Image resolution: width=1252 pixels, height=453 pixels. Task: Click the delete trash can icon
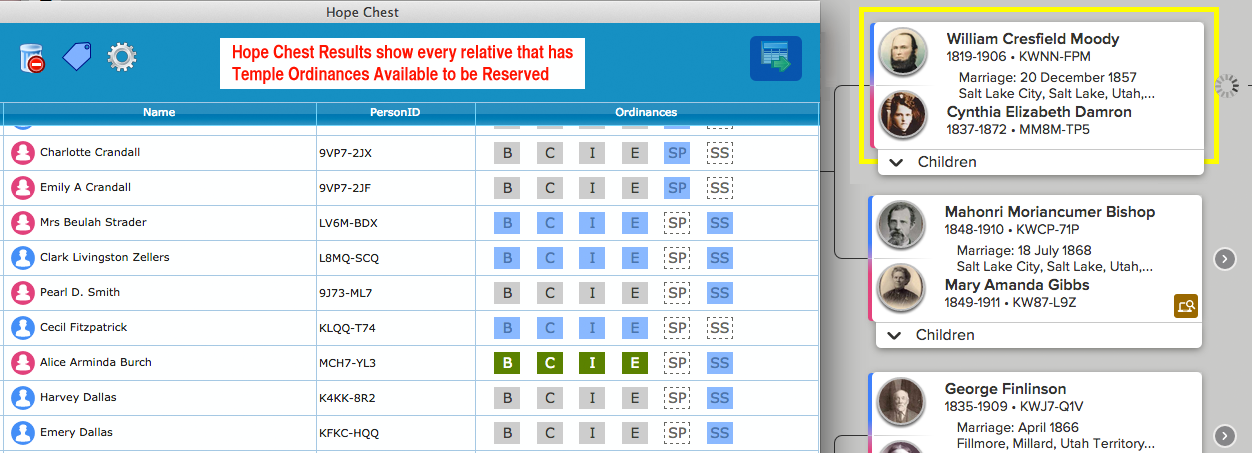pos(32,57)
